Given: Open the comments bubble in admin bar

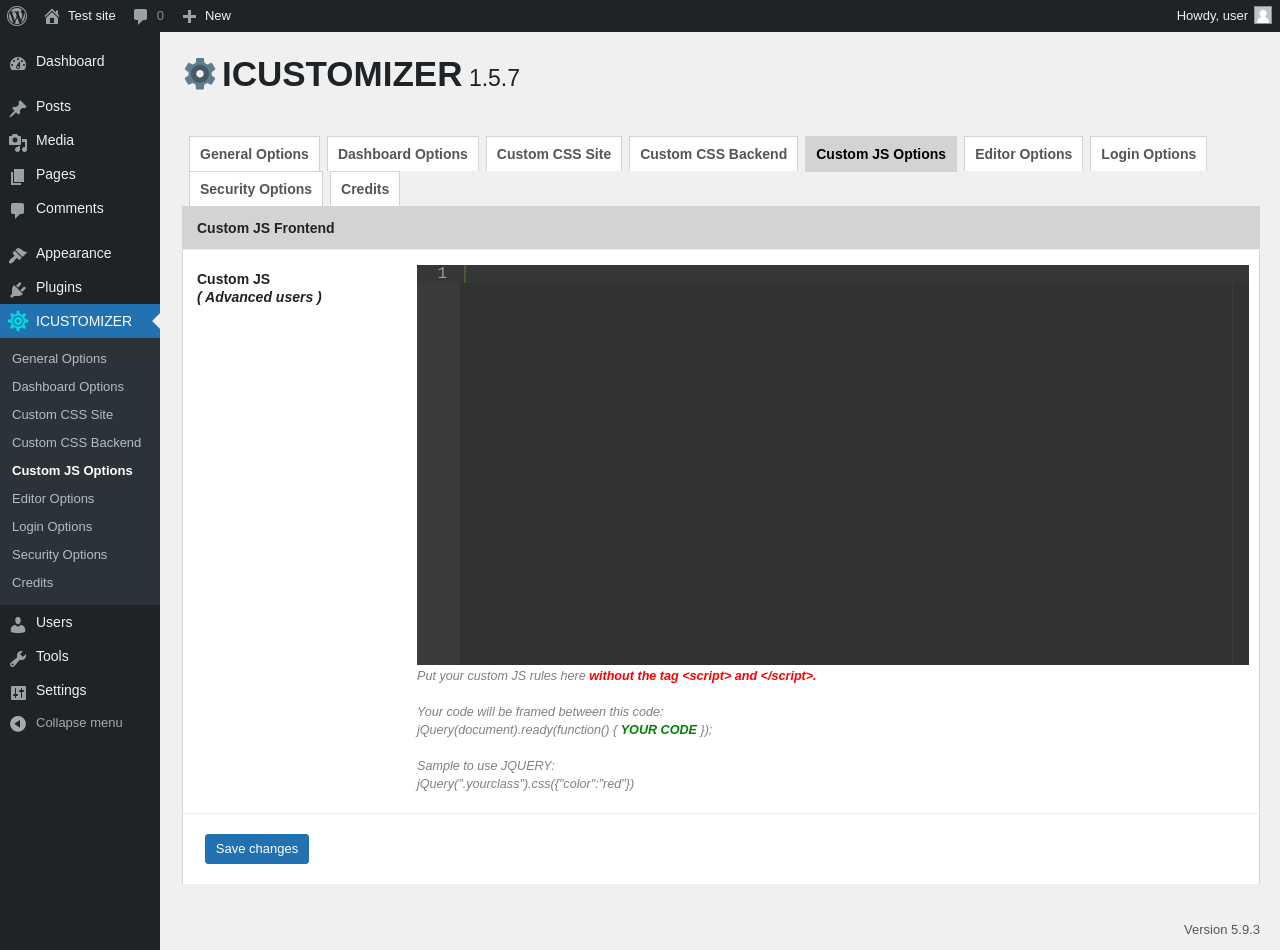Looking at the screenshot, I should click(141, 16).
